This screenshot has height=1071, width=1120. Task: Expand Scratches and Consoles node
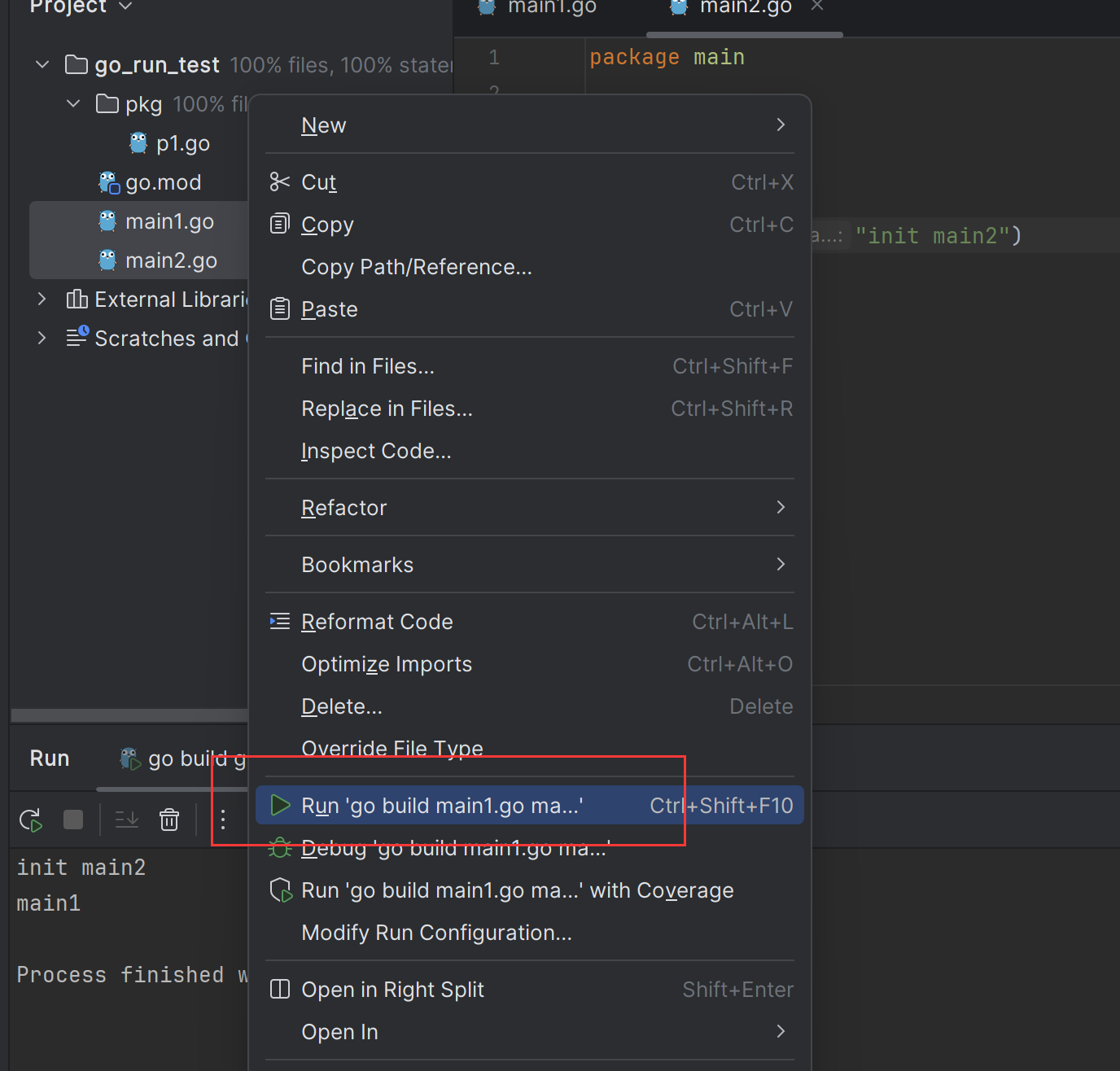click(42, 338)
